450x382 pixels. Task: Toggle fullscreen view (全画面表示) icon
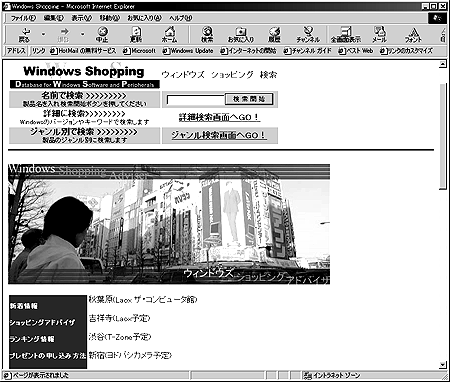pyautogui.click(x=346, y=35)
